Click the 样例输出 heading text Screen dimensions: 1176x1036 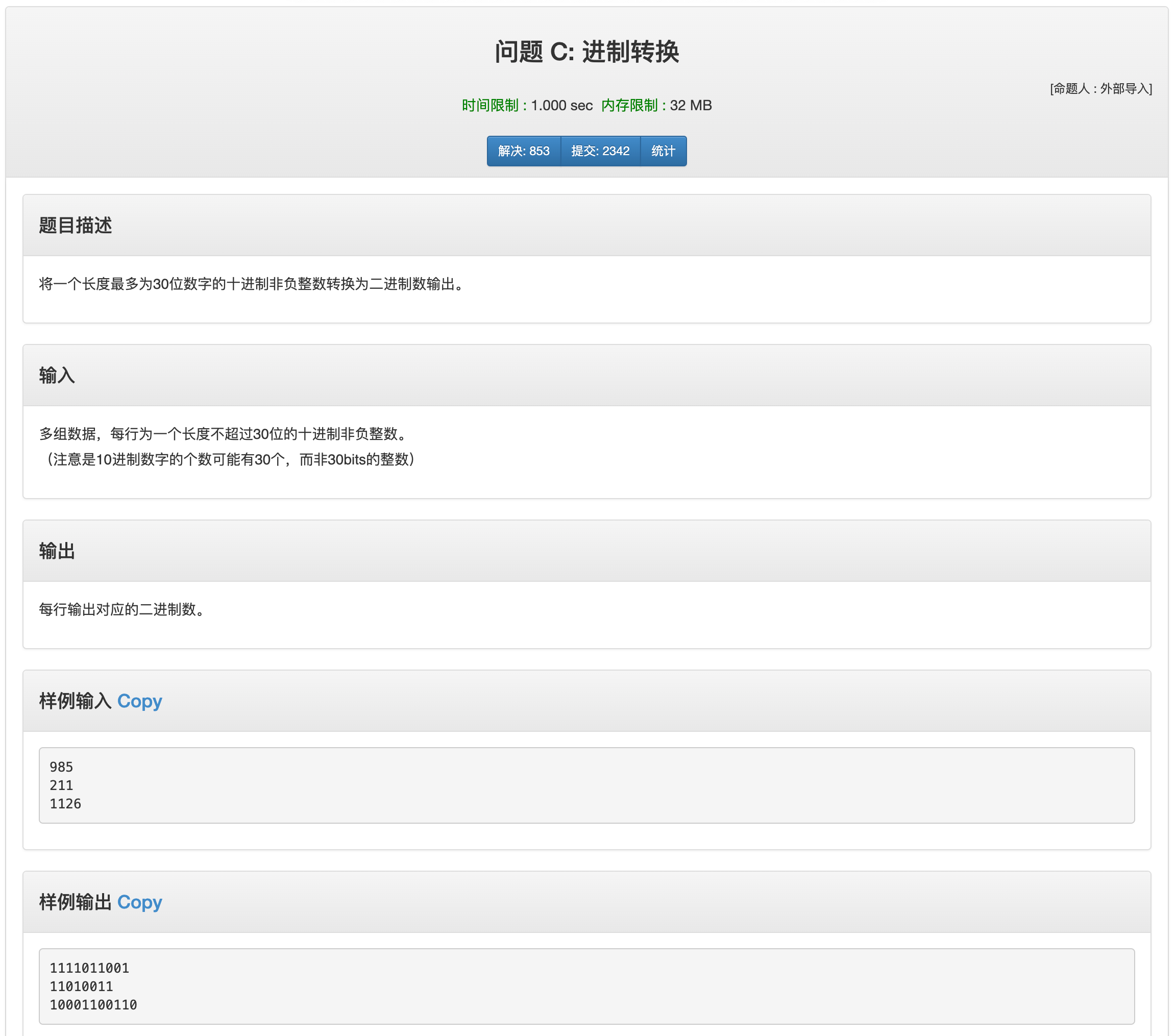point(75,901)
